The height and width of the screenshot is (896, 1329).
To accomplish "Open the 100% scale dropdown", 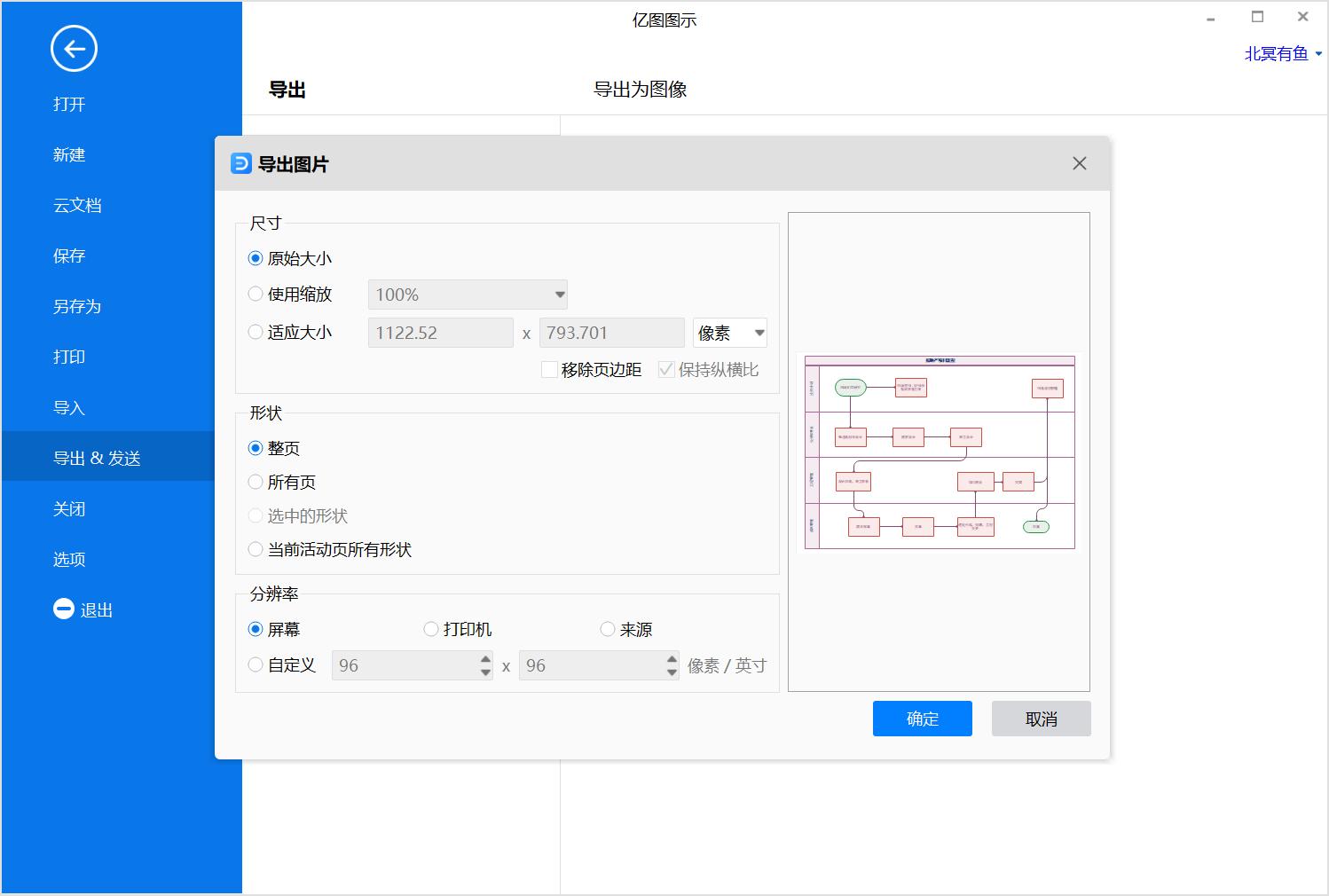I will coord(468,294).
